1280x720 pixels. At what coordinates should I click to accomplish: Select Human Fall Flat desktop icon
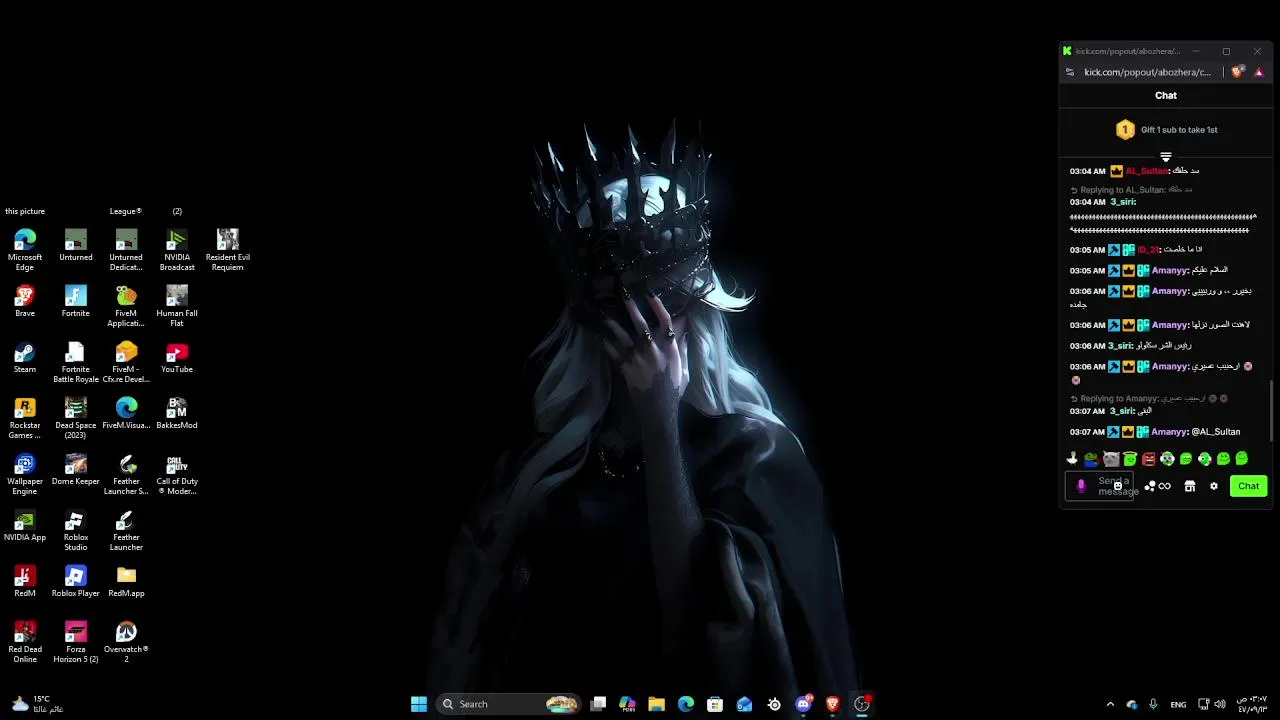177,306
